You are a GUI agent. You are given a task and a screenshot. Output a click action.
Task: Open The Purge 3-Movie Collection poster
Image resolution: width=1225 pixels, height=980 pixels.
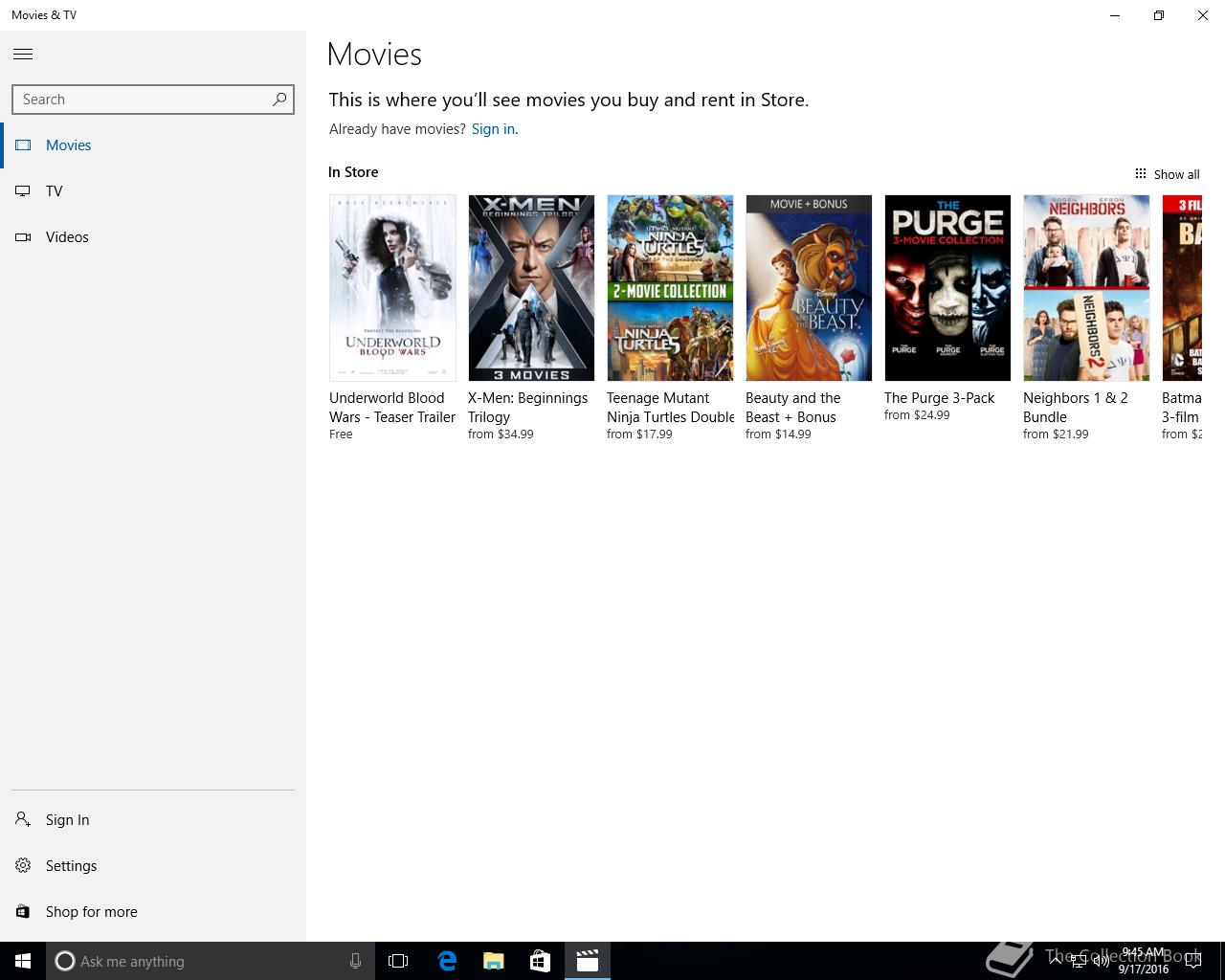947,288
